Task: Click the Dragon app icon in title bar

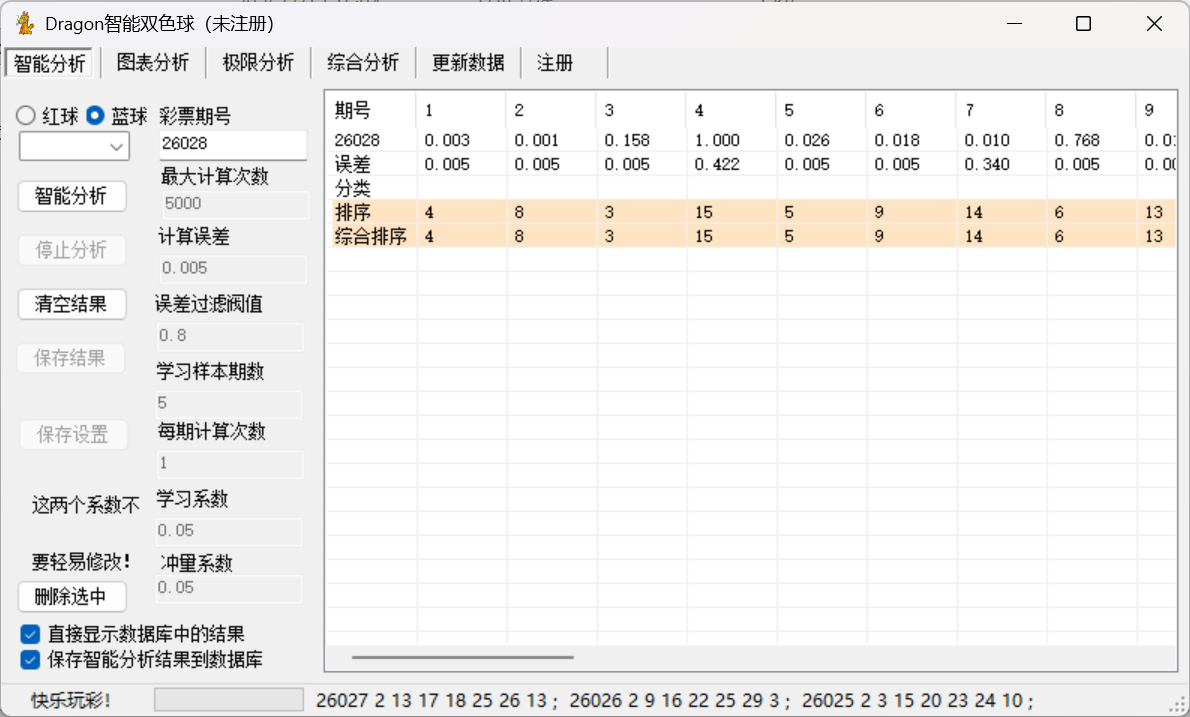Action: (25, 24)
